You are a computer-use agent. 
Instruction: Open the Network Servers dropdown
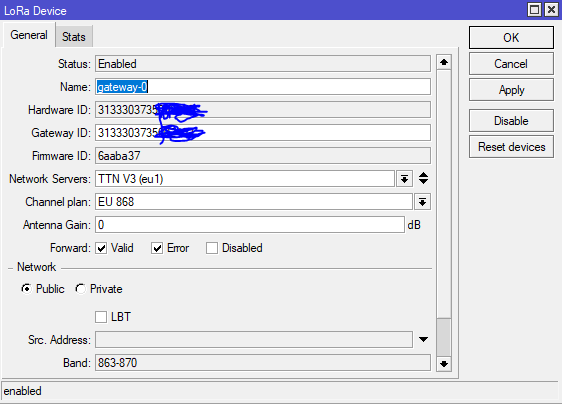(404, 179)
